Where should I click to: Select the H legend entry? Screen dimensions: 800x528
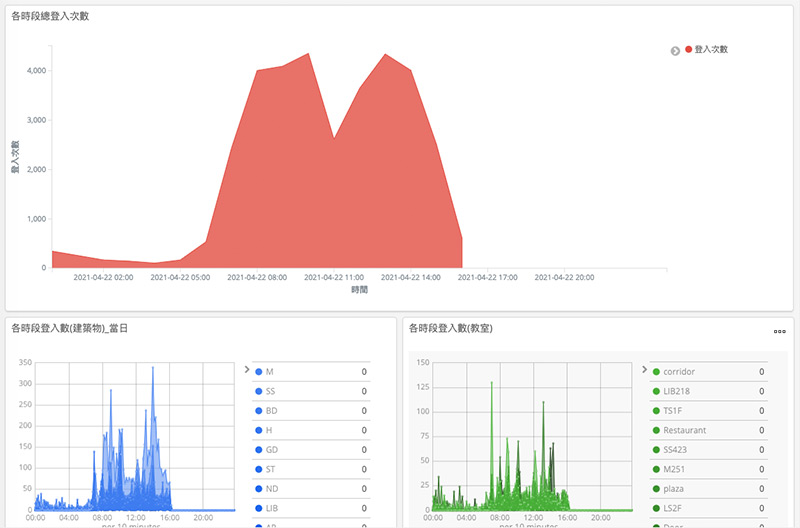click(x=268, y=430)
